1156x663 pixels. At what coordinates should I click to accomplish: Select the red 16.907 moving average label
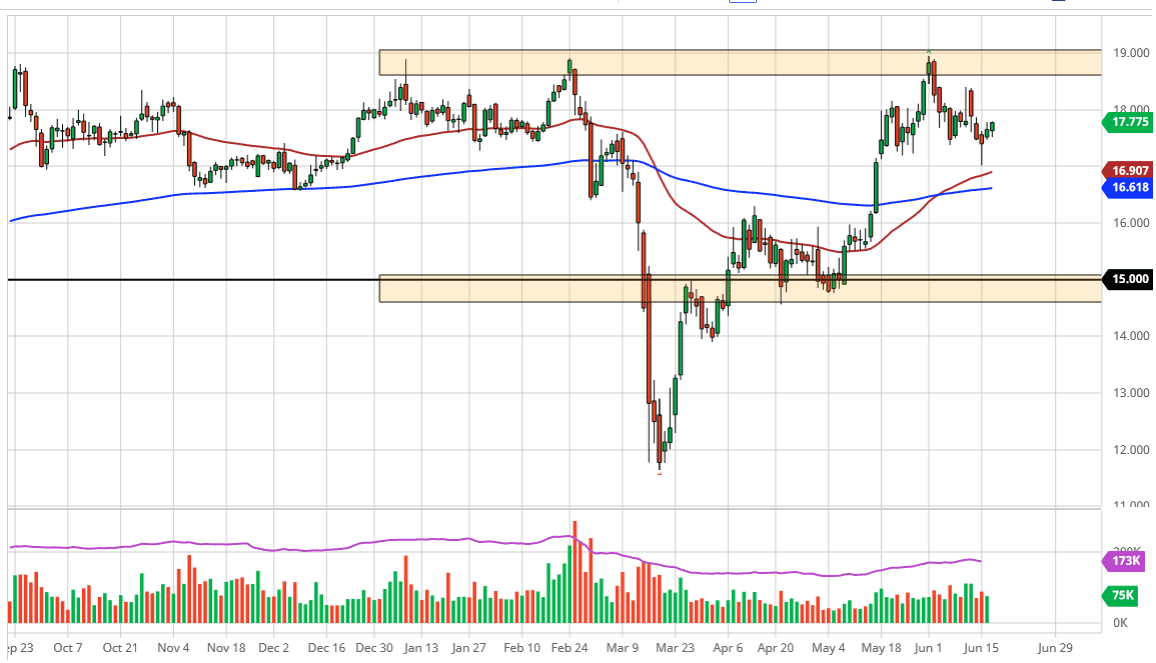click(x=1125, y=171)
